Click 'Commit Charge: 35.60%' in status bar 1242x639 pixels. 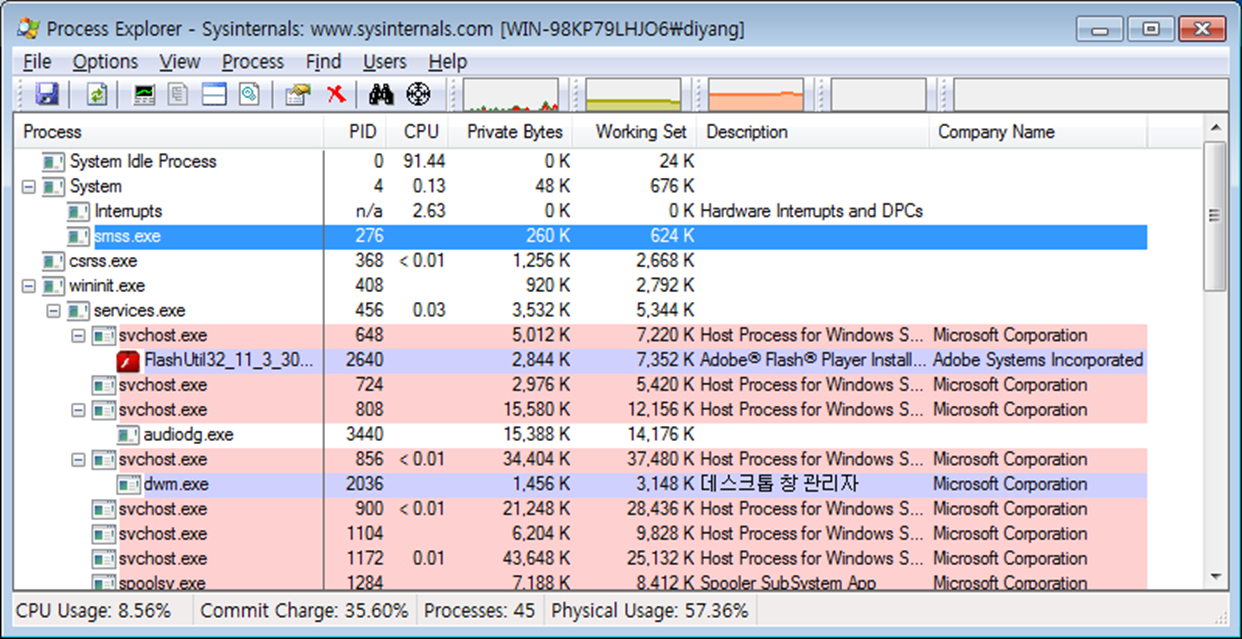tap(304, 610)
